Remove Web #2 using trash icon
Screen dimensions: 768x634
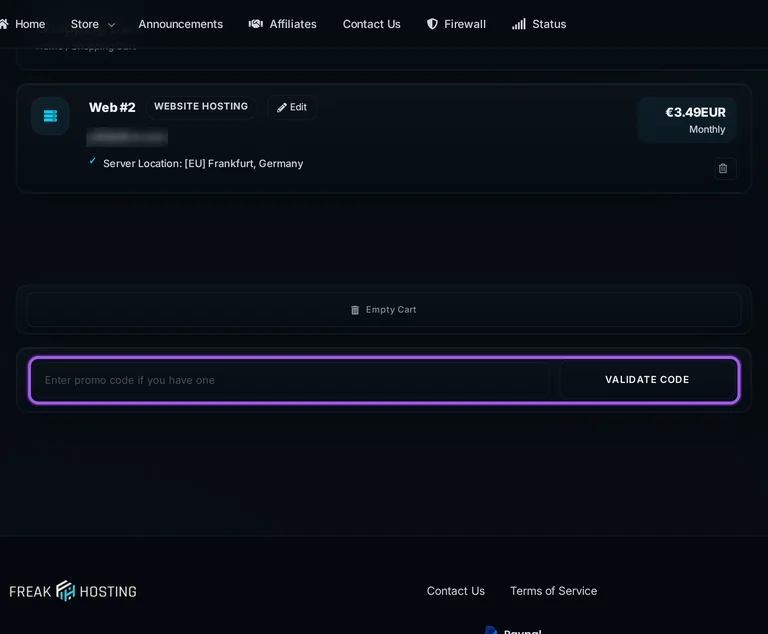point(723,169)
